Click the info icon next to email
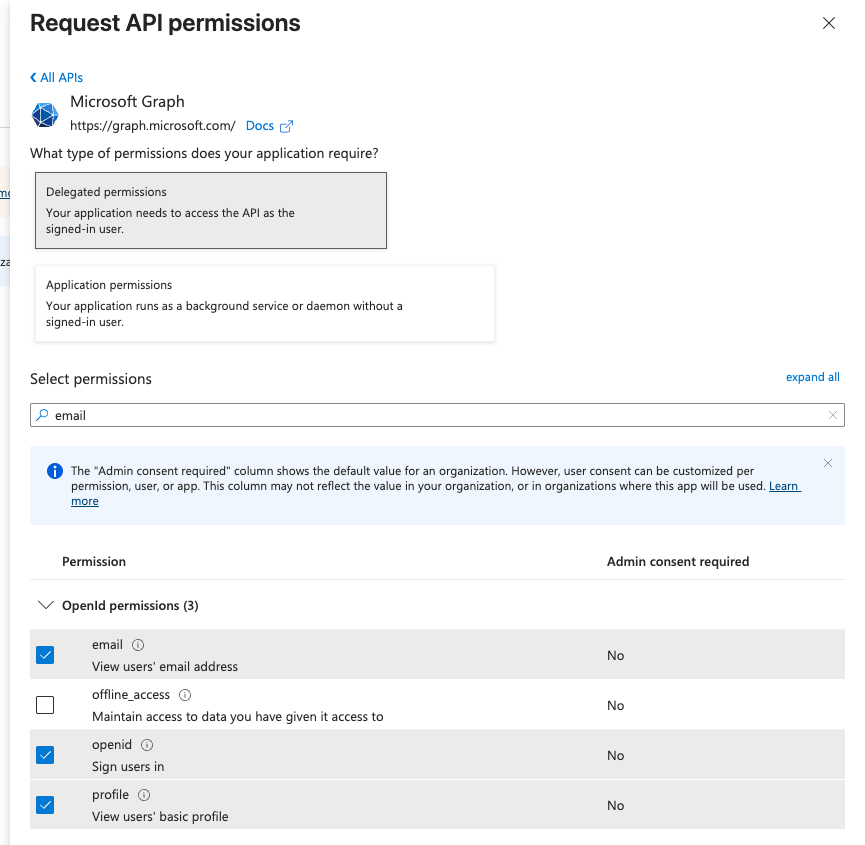Viewport: 865px width, 845px height. click(x=138, y=645)
